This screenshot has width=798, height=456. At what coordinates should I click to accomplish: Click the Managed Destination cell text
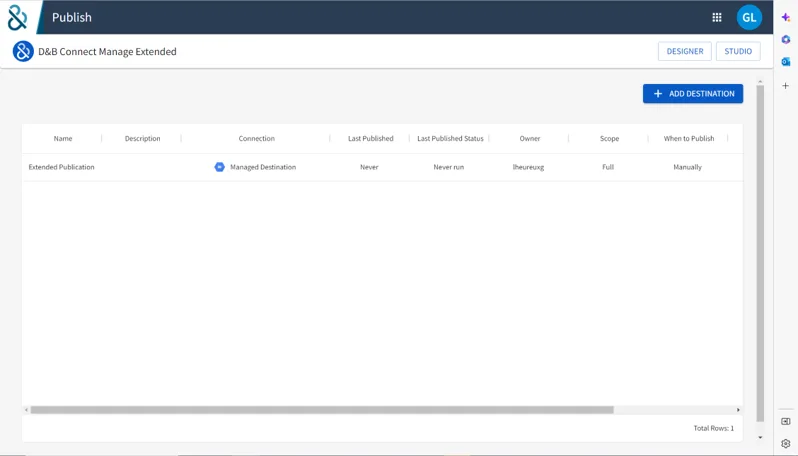click(263, 167)
